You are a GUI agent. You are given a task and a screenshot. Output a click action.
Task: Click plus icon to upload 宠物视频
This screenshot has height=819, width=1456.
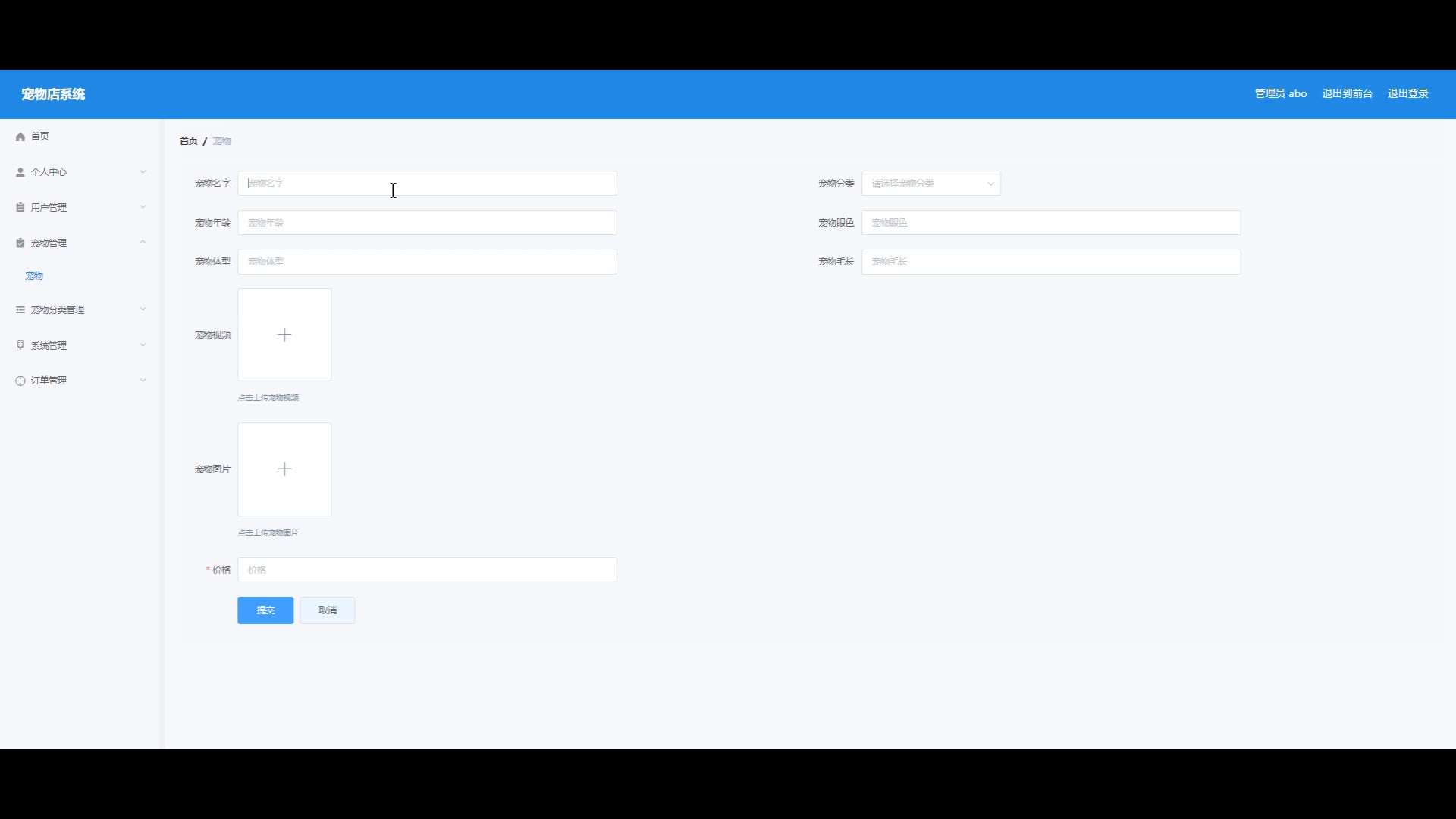point(284,335)
